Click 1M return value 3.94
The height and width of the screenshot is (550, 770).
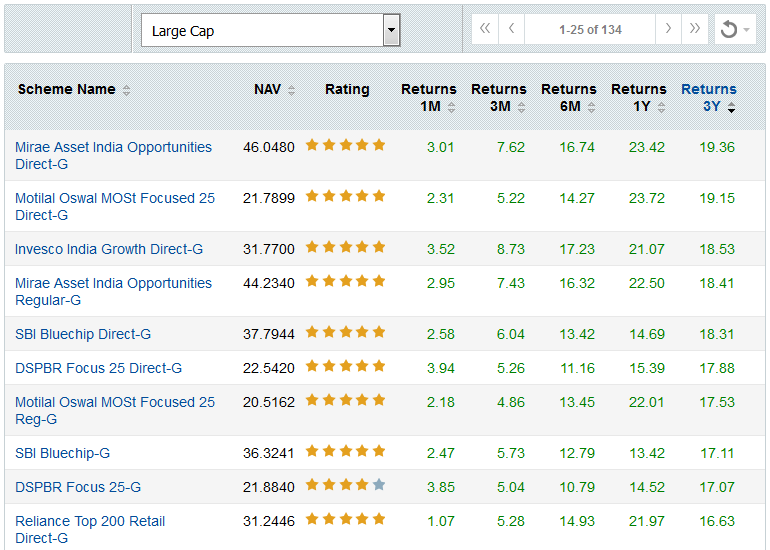point(440,368)
